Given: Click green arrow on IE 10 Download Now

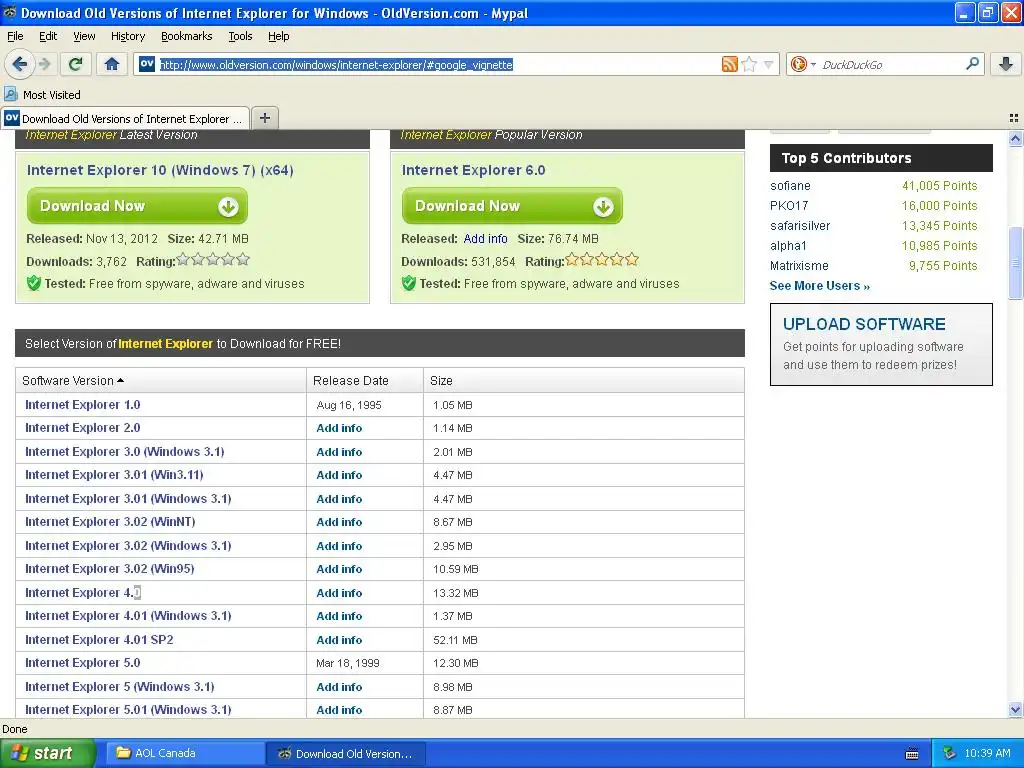Looking at the screenshot, I should (228, 206).
